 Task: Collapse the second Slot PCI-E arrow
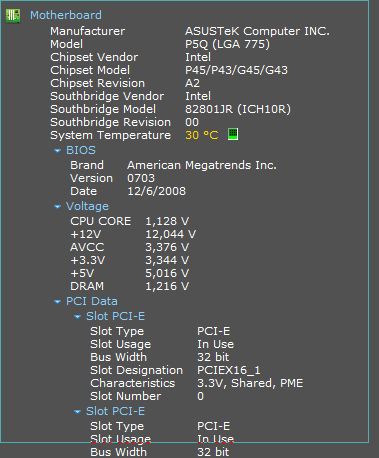[x=77, y=412]
